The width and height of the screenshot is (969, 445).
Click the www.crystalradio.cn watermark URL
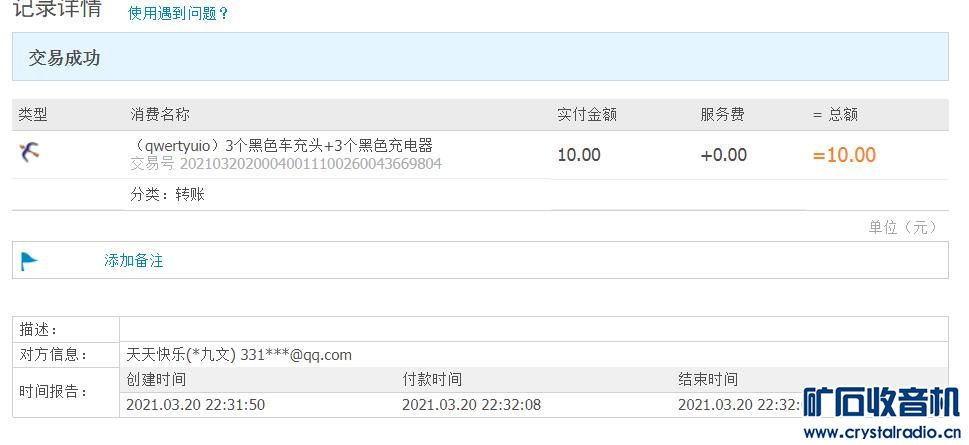coord(881,432)
